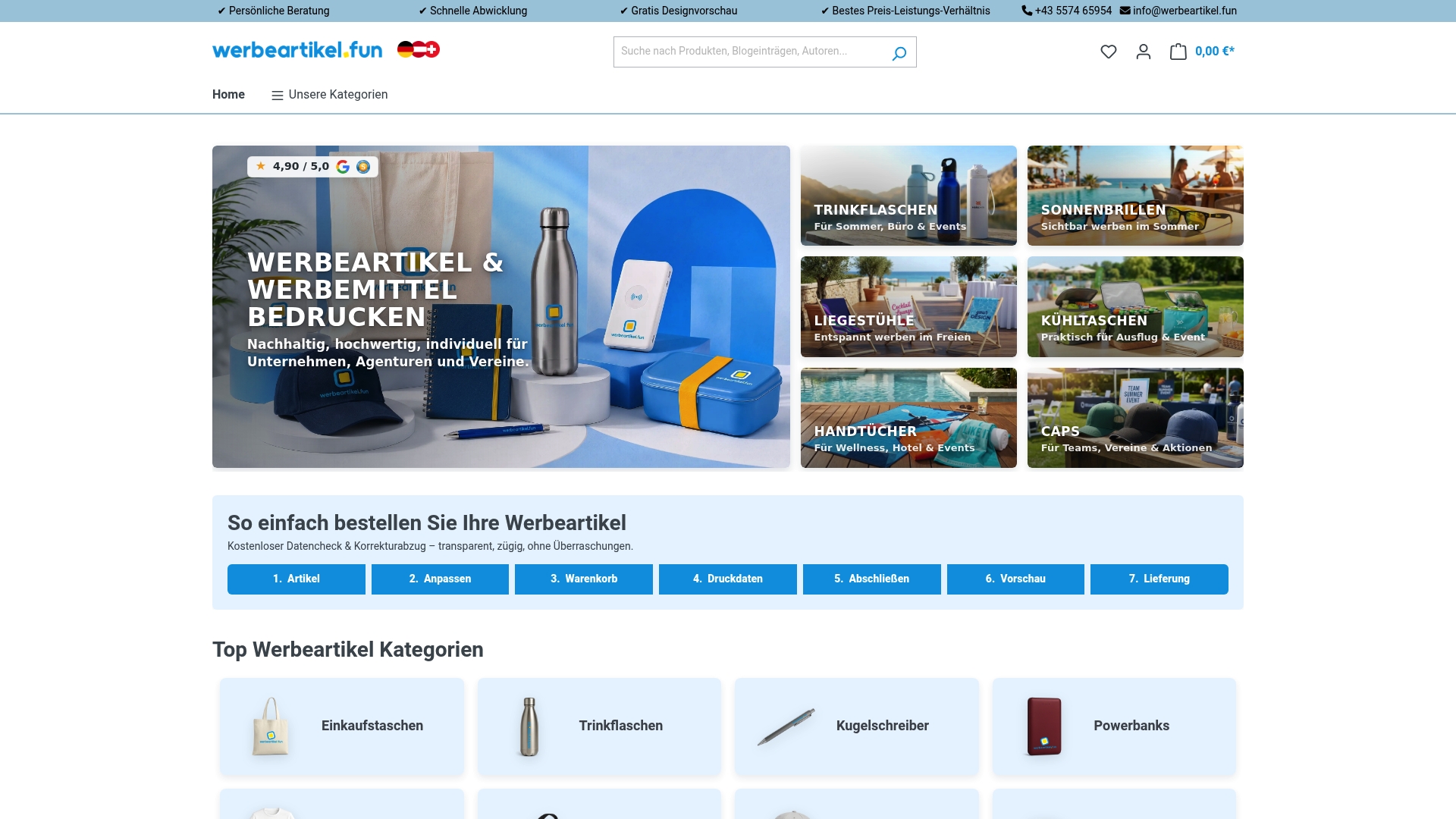Click the main Werbeartikel & Werbemittel hero banner

coord(501,306)
